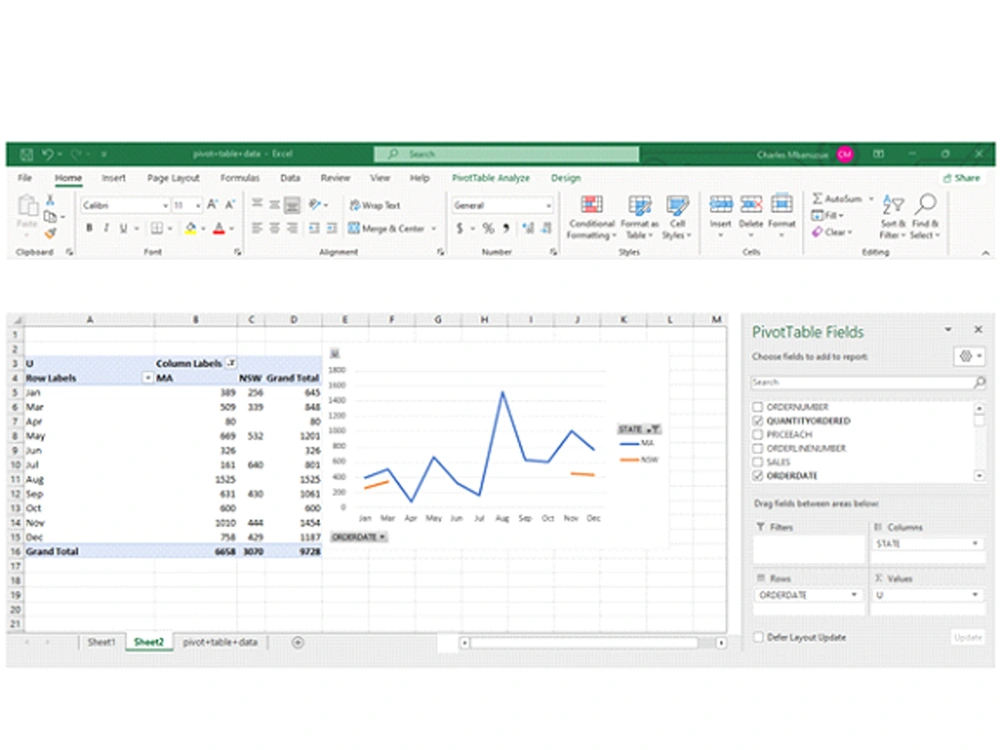Open the File menu
The width and height of the screenshot is (1000, 750).
click(x=25, y=178)
